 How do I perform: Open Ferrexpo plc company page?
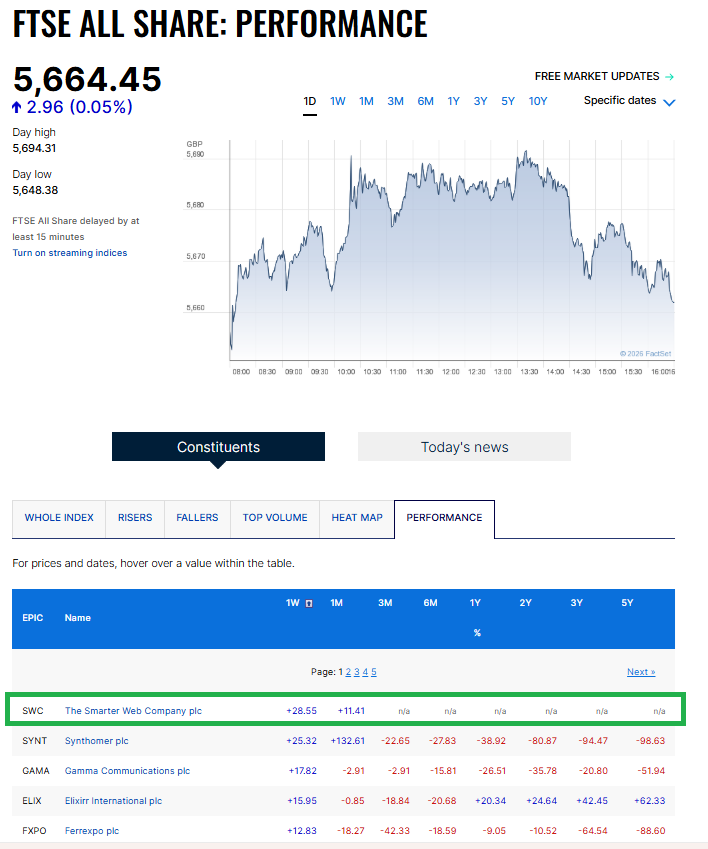coord(91,831)
